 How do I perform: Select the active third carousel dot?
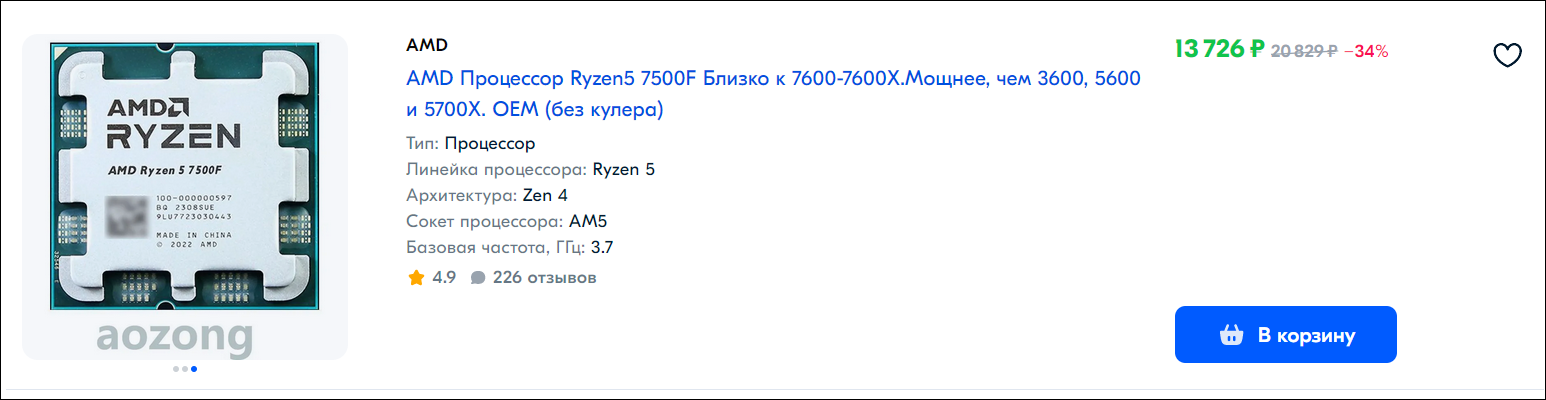coord(193,369)
